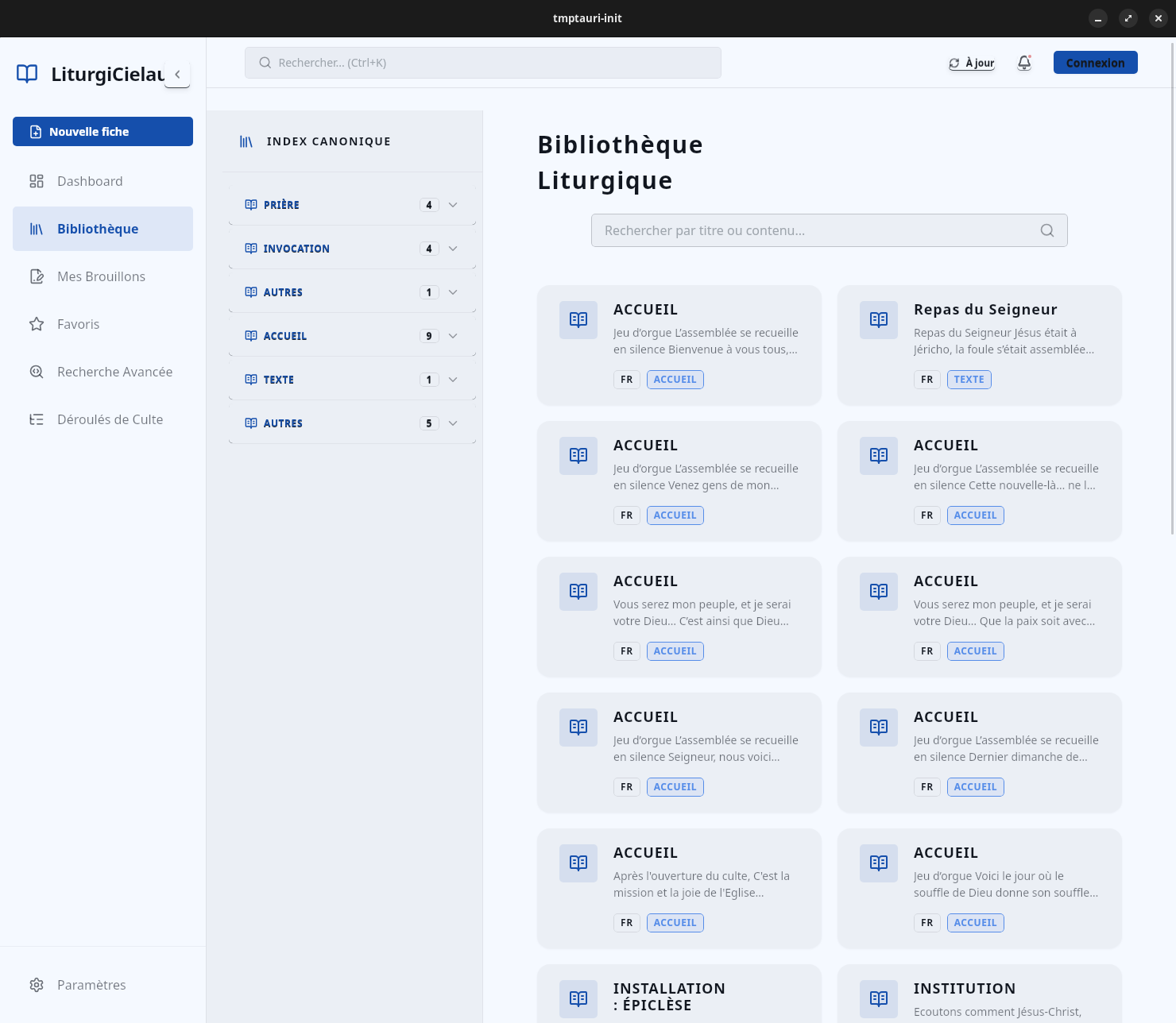Expand the ACCUEIL category with 9 items
This screenshot has height=1023, width=1176.
[x=453, y=336]
